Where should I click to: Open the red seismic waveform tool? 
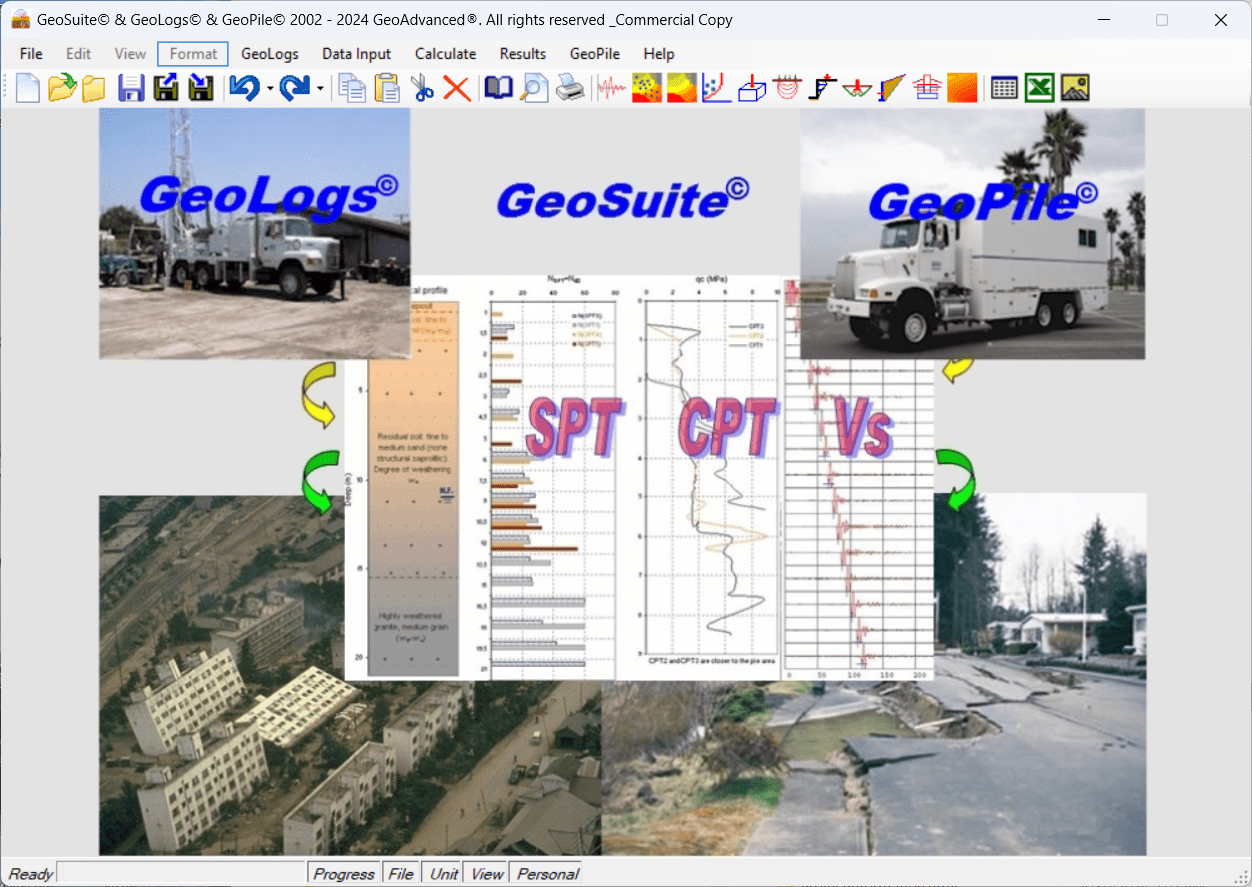[x=611, y=88]
